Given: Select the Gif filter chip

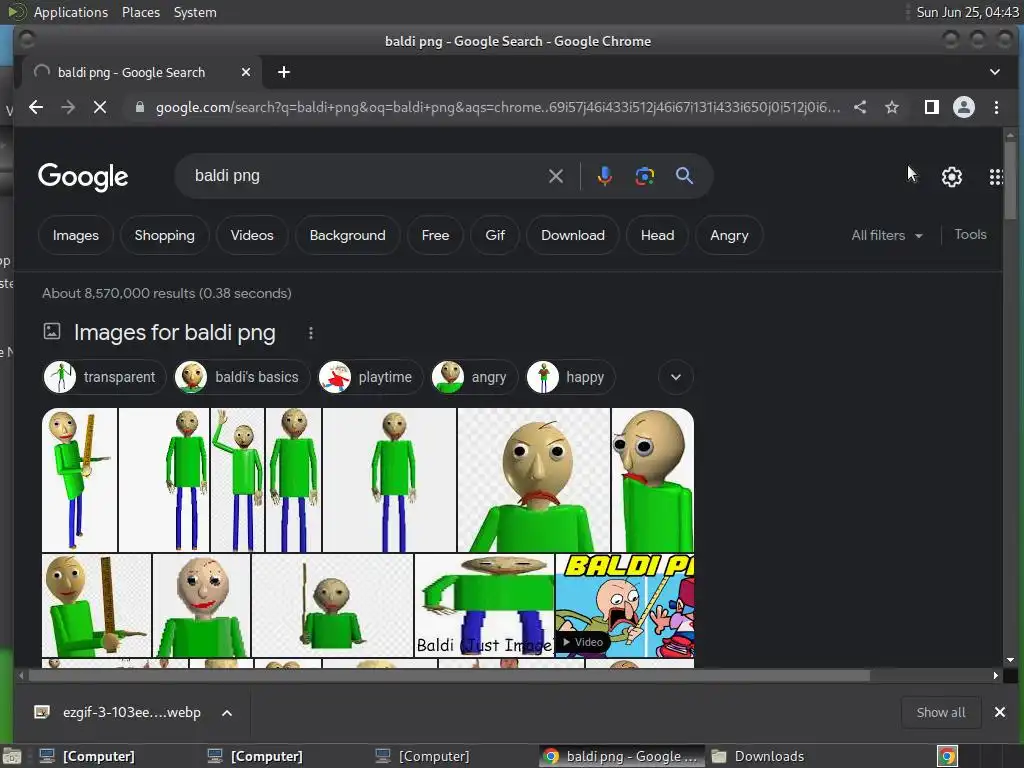Looking at the screenshot, I should tap(495, 235).
